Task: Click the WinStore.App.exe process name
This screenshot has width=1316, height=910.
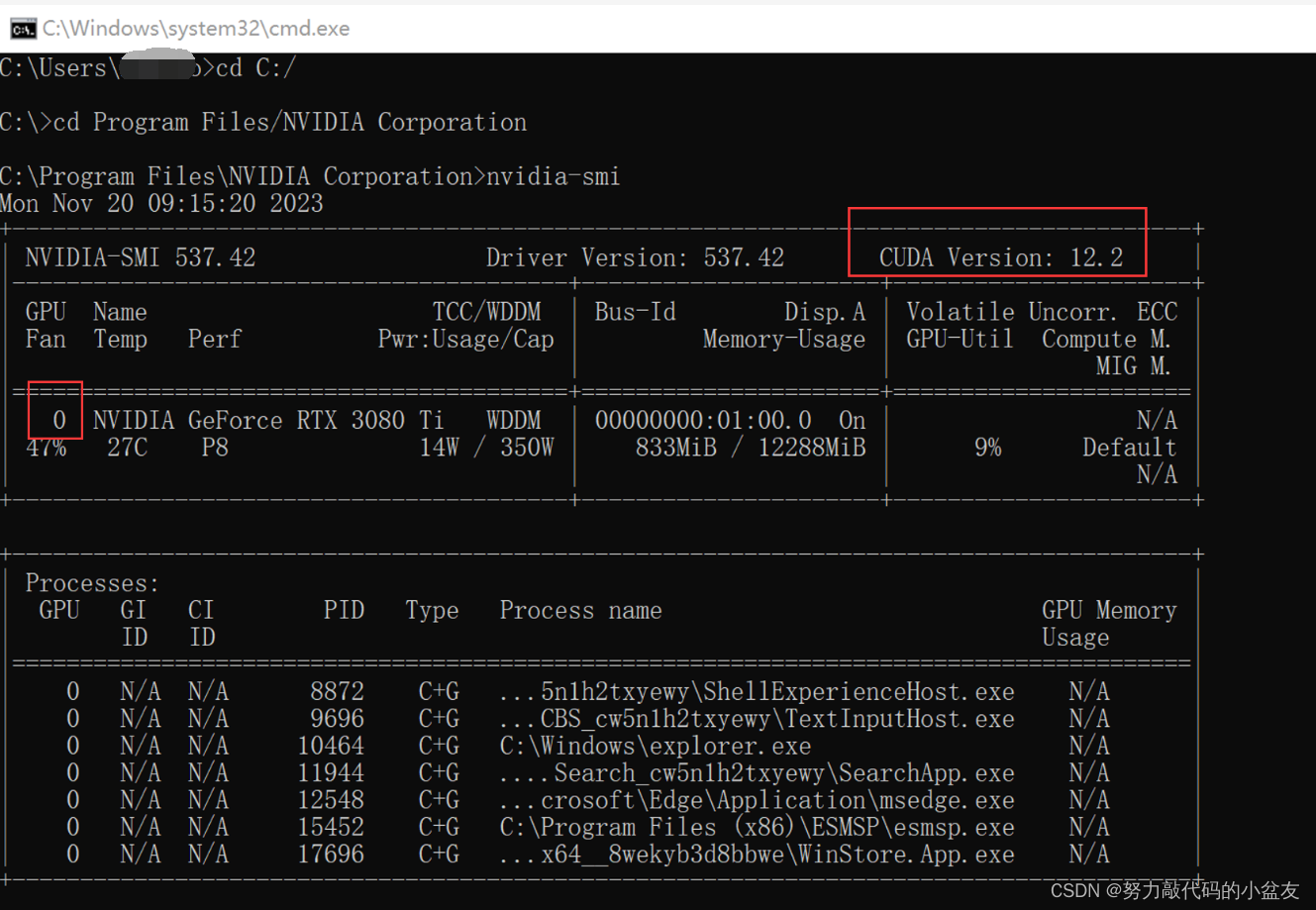Action: (757, 854)
